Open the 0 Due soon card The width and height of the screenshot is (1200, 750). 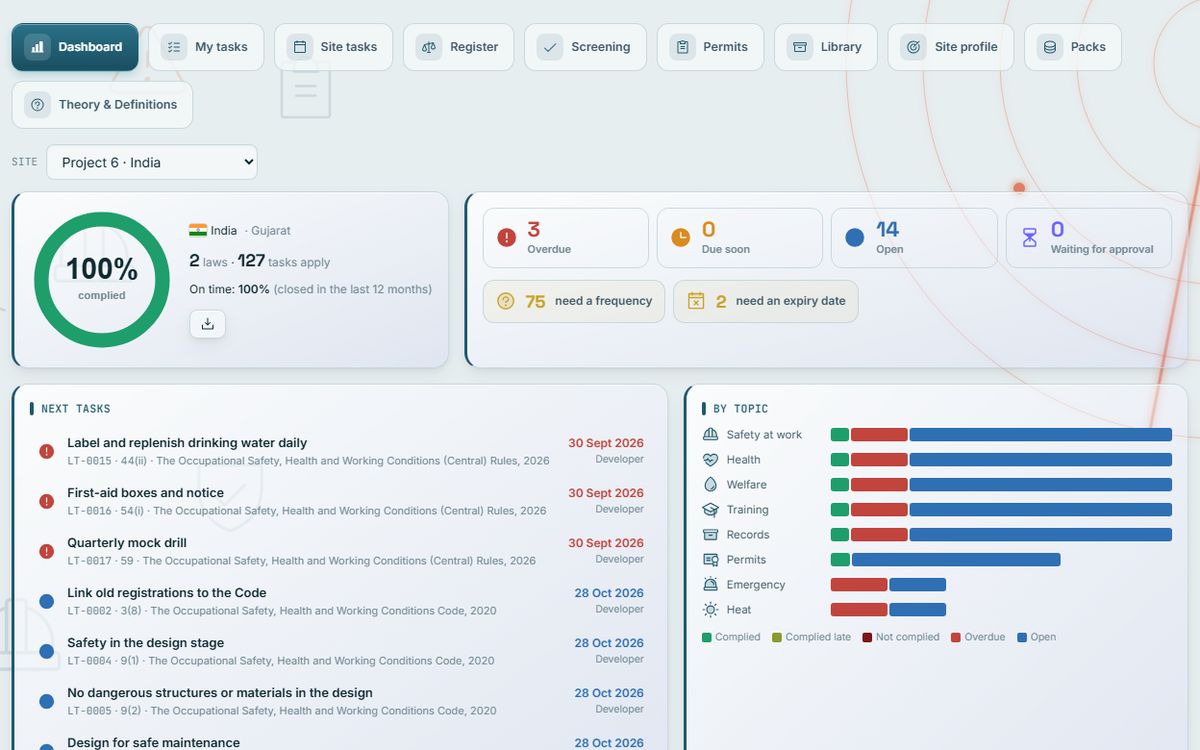[740, 238]
